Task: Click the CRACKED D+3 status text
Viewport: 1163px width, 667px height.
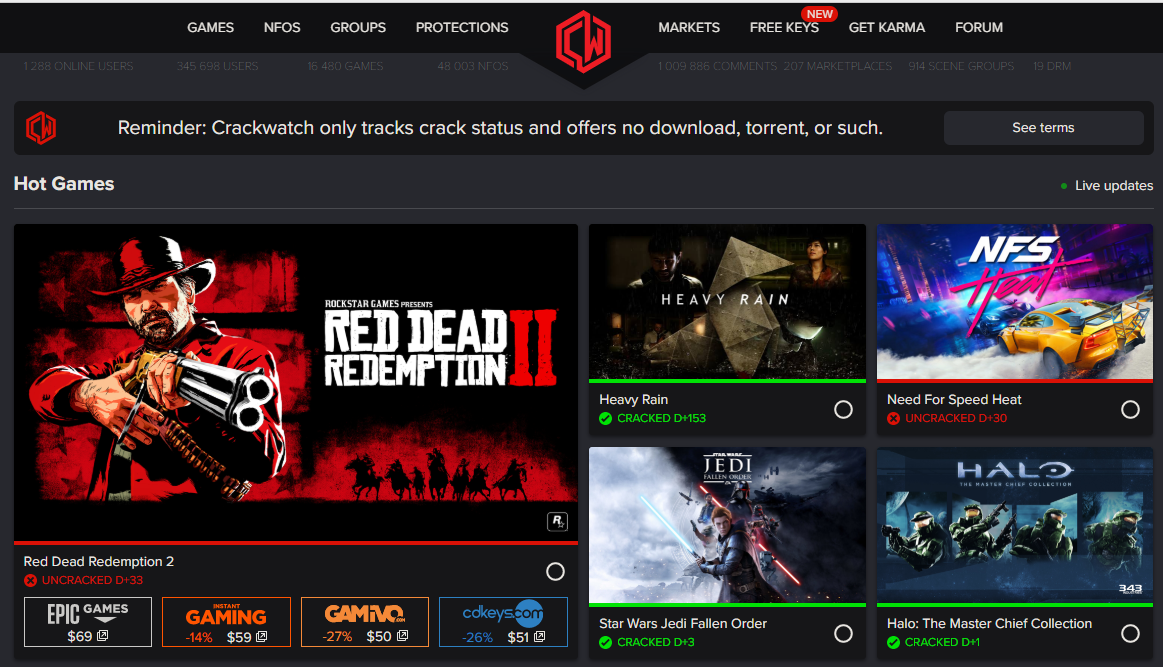Action: pyautogui.click(x=656, y=643)
